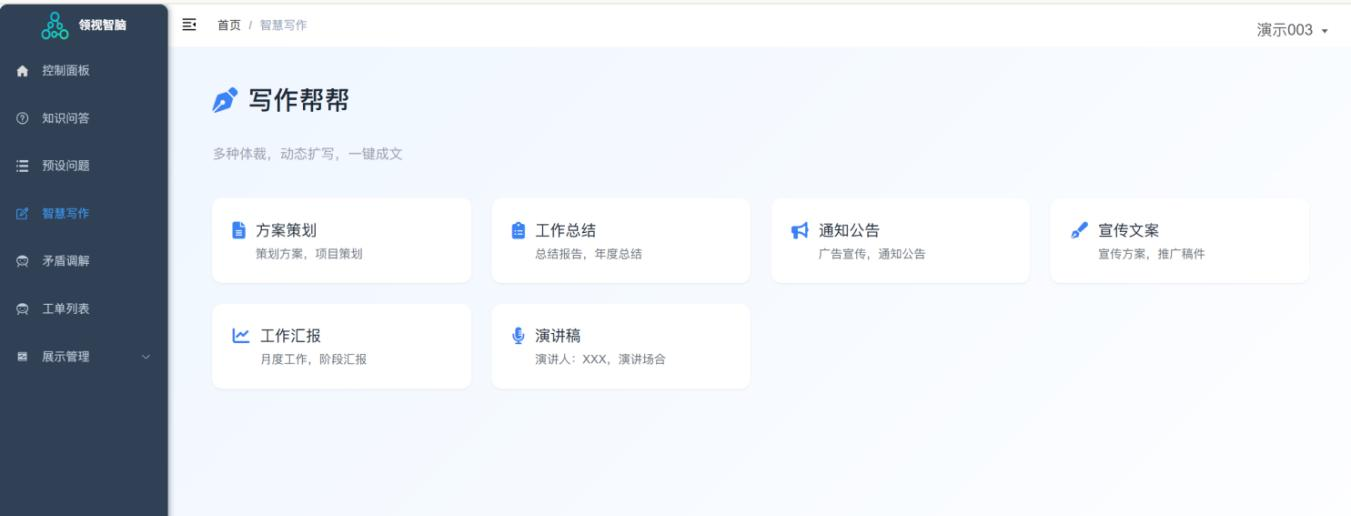Expand the 展示管理 submenu chevron
This screenshot has height=516, width=1351.
[146, 357]
